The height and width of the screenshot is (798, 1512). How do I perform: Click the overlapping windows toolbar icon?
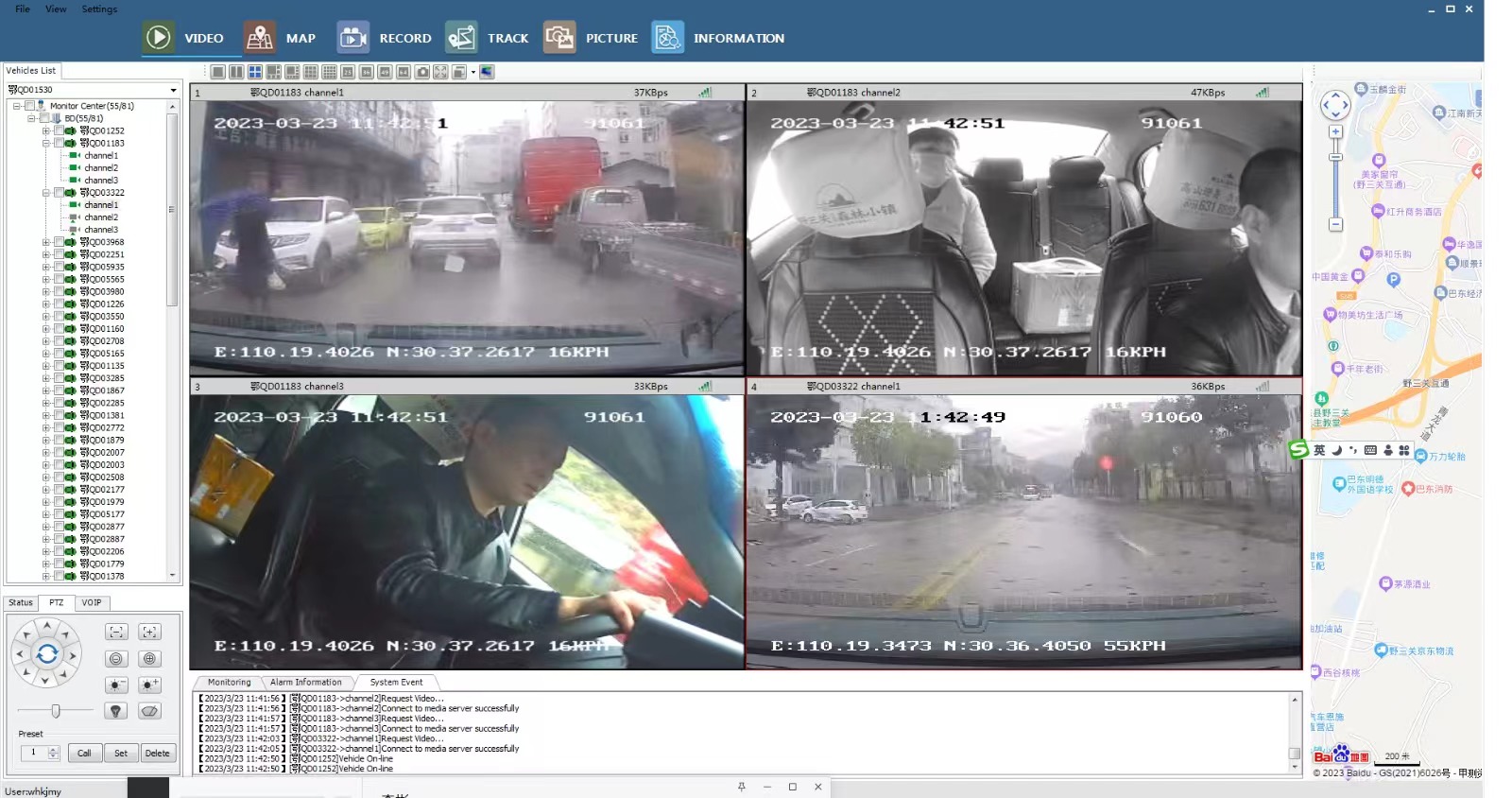click(x=459, y=72)
